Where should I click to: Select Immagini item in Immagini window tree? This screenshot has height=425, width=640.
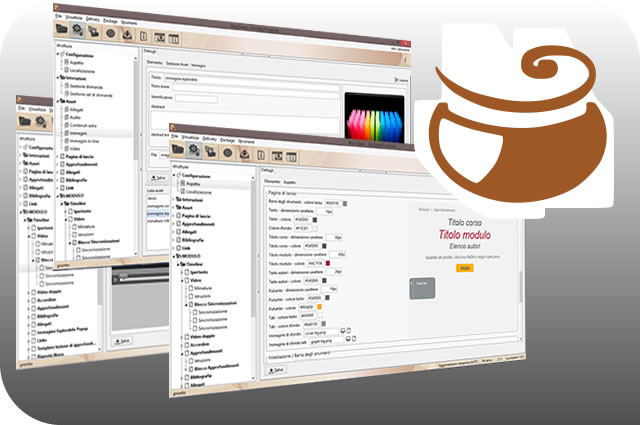(77, 133)
